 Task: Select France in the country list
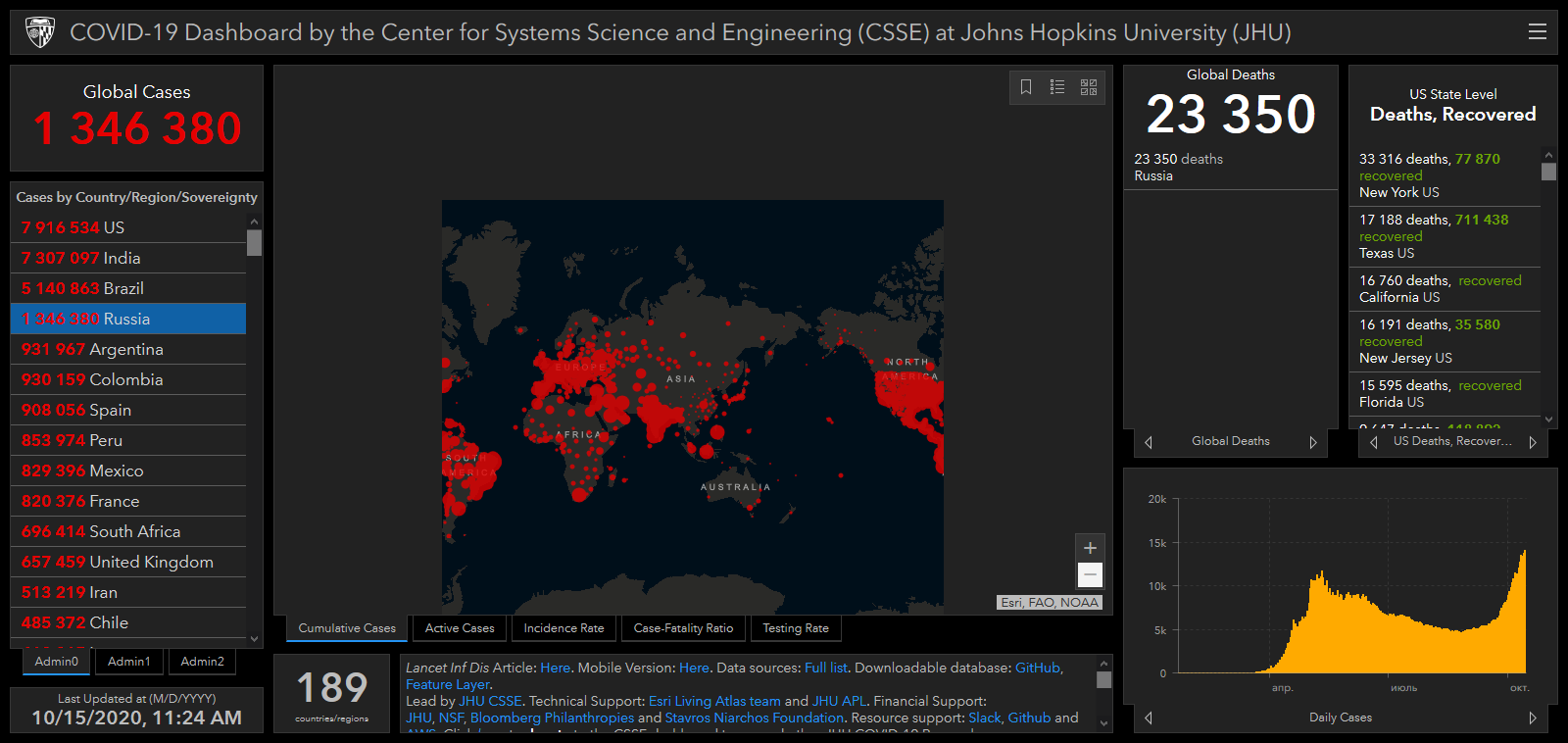pyautogui.click(x=128, y=501)
